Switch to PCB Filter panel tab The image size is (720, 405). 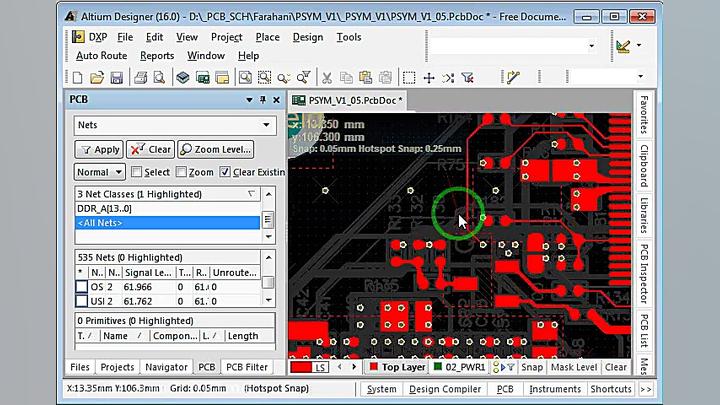(247, 367)
